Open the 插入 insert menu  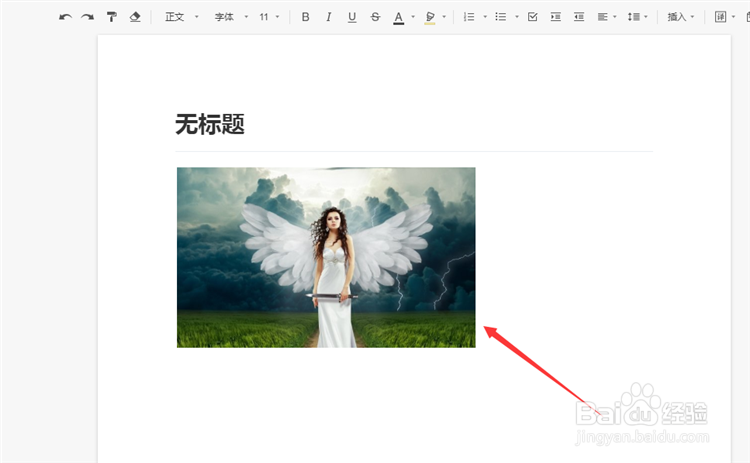tap(681, 17)
